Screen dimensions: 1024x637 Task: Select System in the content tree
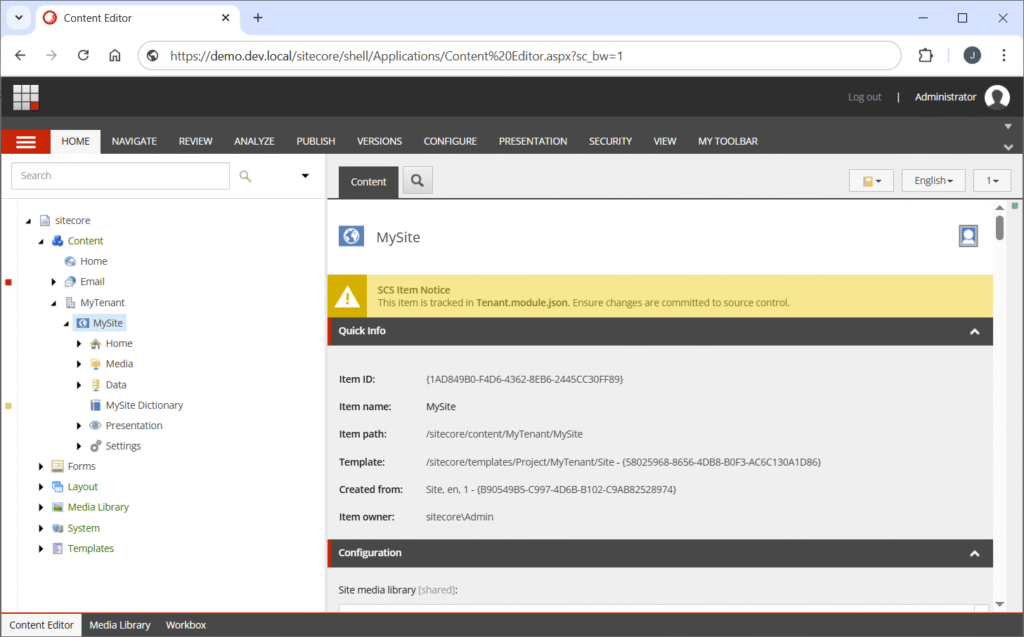(84, 528)
